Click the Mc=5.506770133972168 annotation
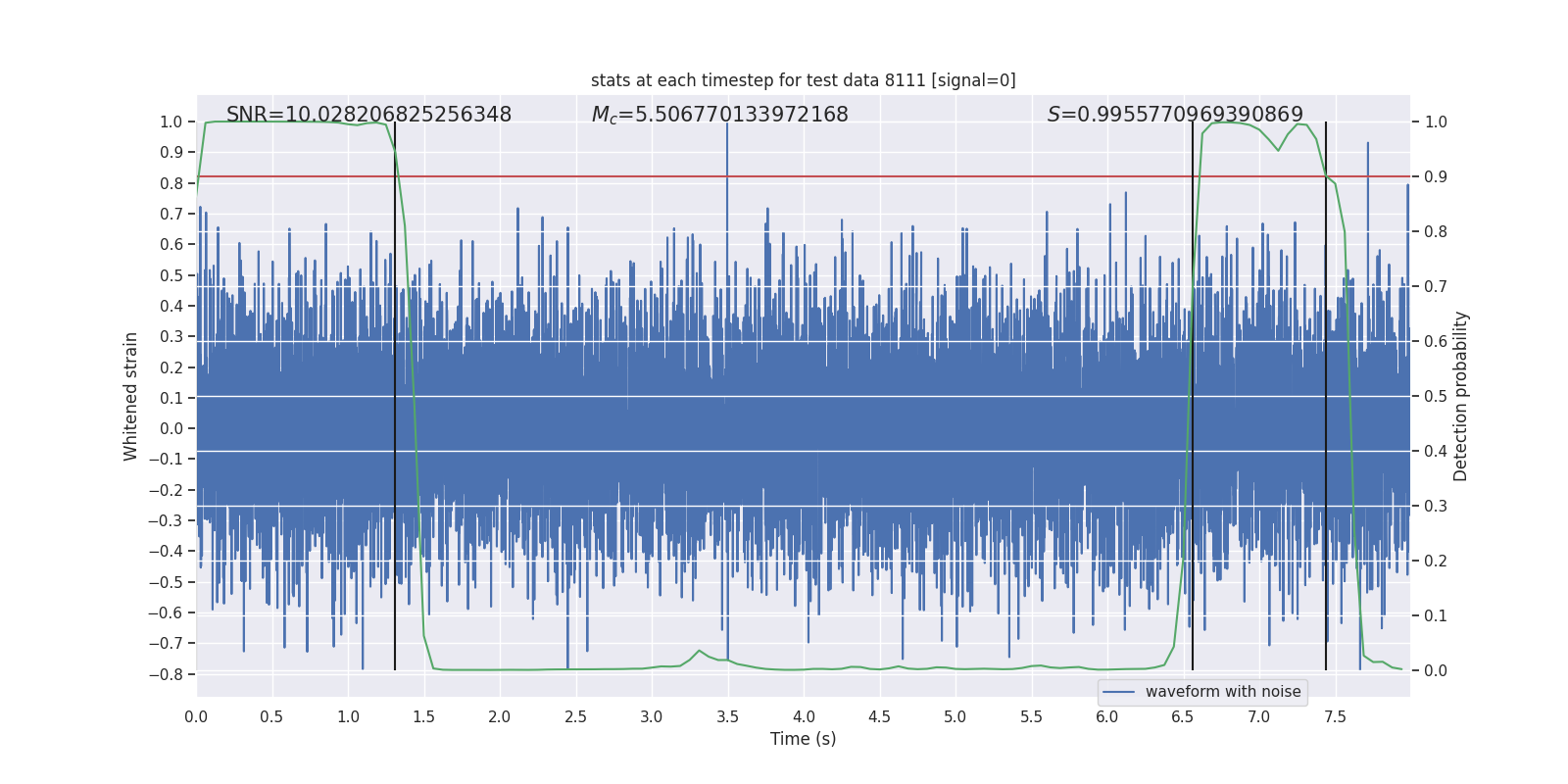This screenshot has height=784, width=1568. [x=719, y=115]
